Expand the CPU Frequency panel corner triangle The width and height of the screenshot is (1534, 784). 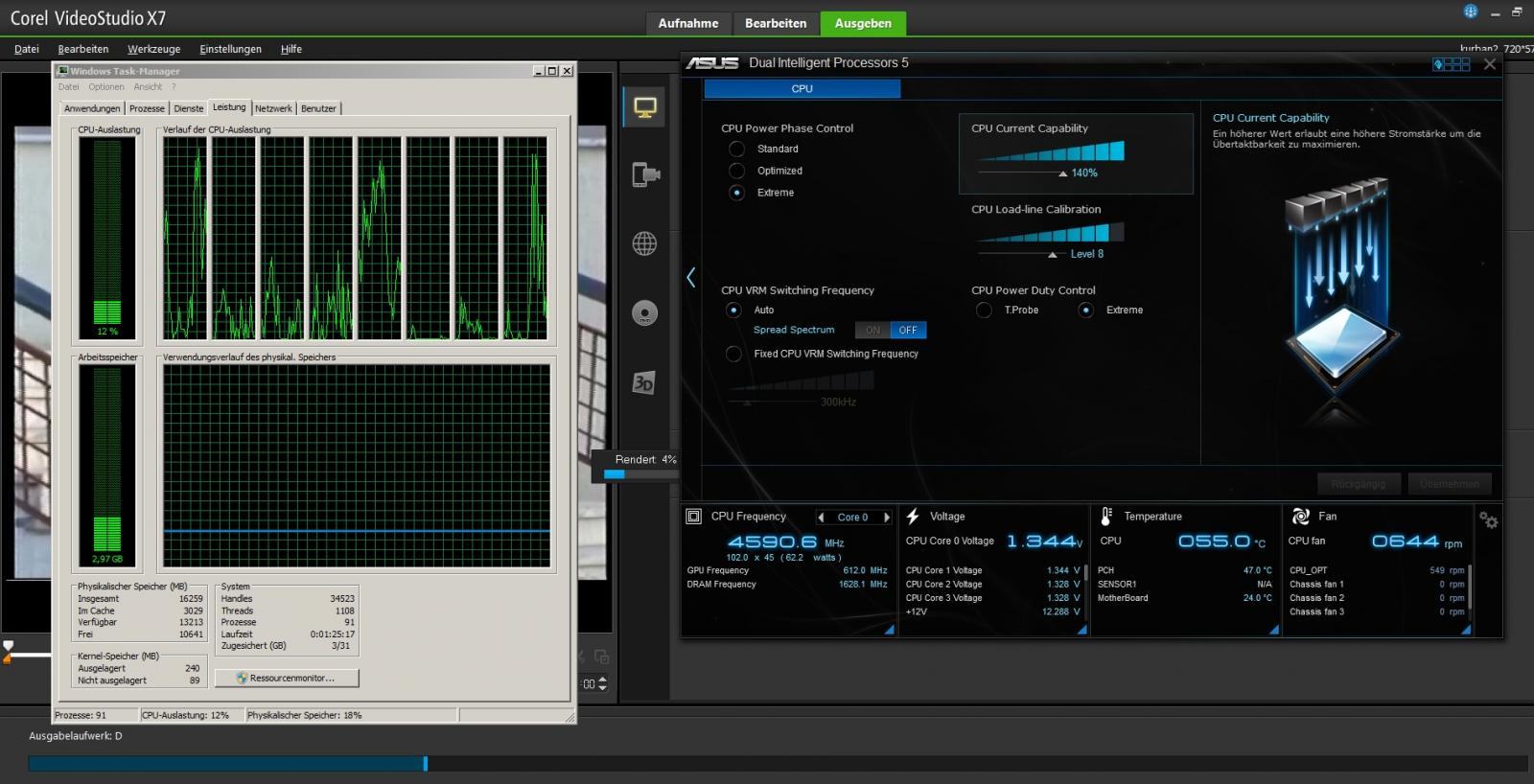click(889, 630)
